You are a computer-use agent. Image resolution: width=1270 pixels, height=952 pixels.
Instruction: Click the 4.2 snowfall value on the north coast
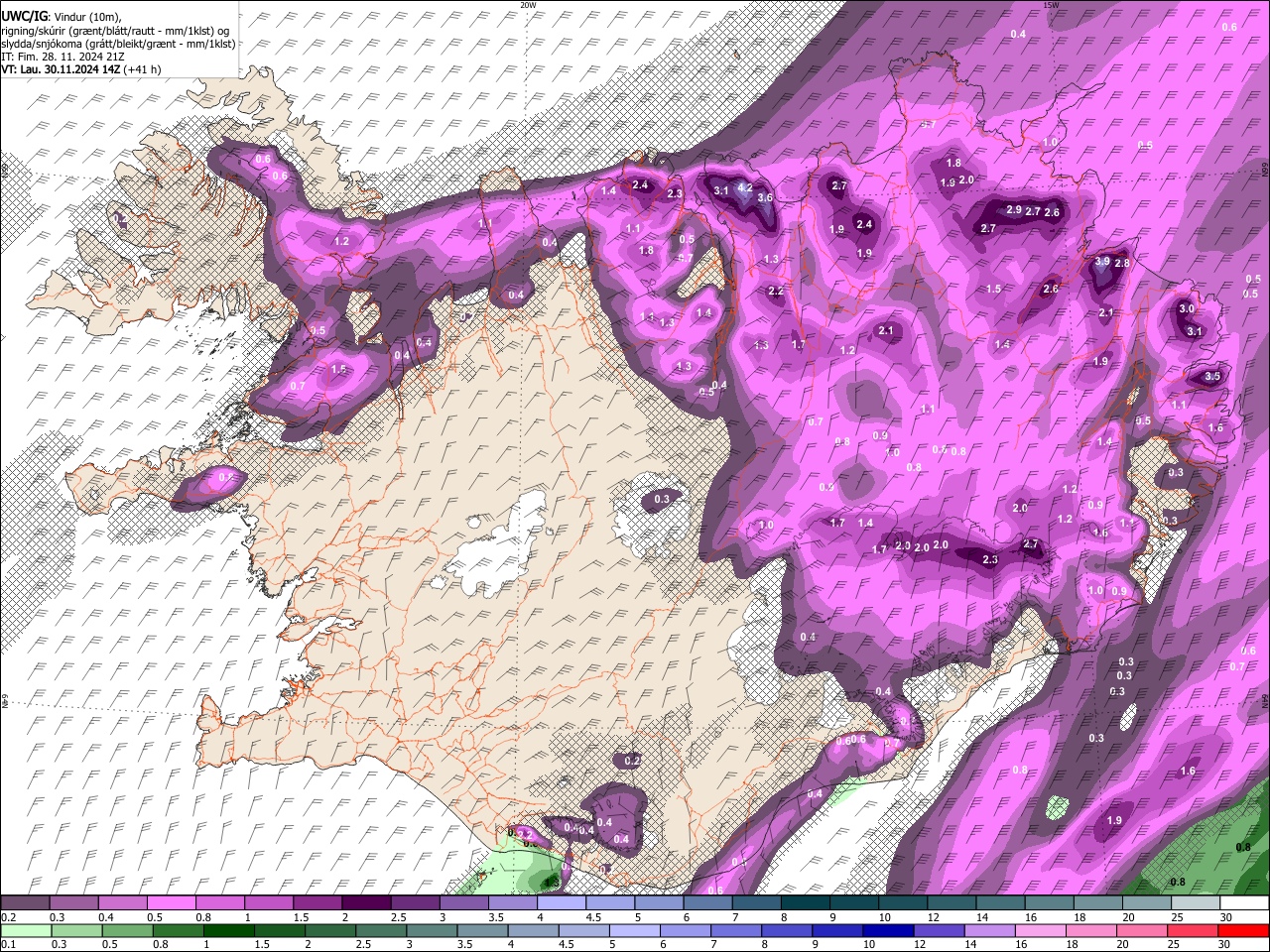(745, 187)
